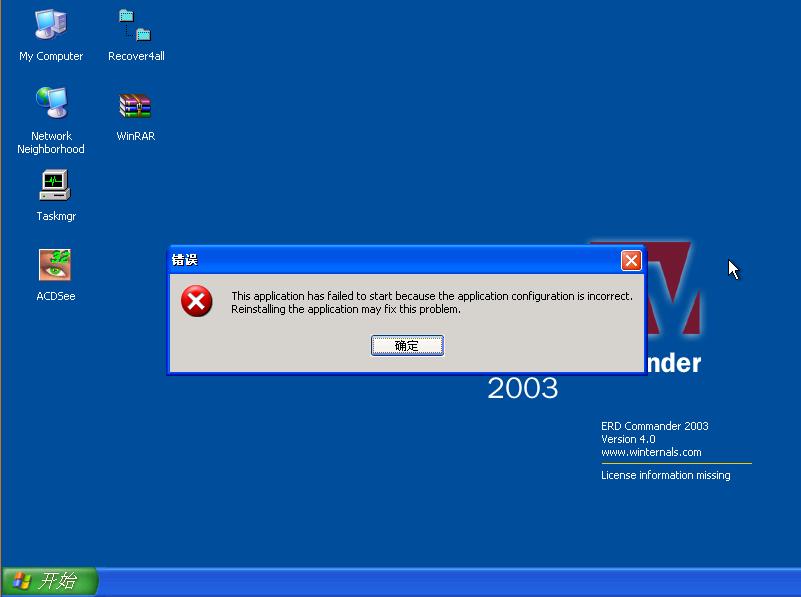Click the www.winternals.com text
The width and height of the screenshot is (801, 597).
point(651,452)
